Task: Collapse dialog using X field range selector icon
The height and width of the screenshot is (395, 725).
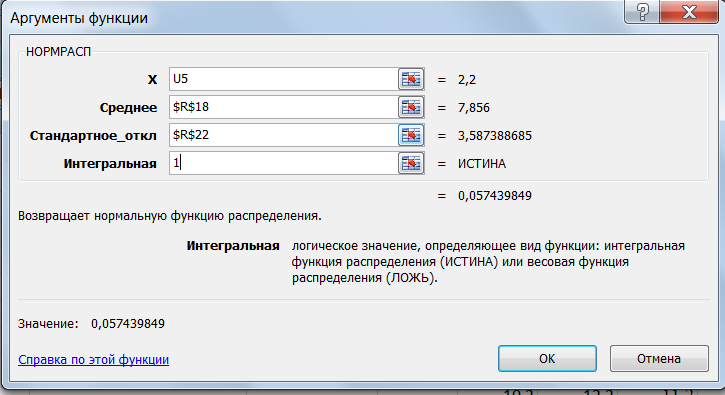Action: pyautogui.click(x=411, y=79)
